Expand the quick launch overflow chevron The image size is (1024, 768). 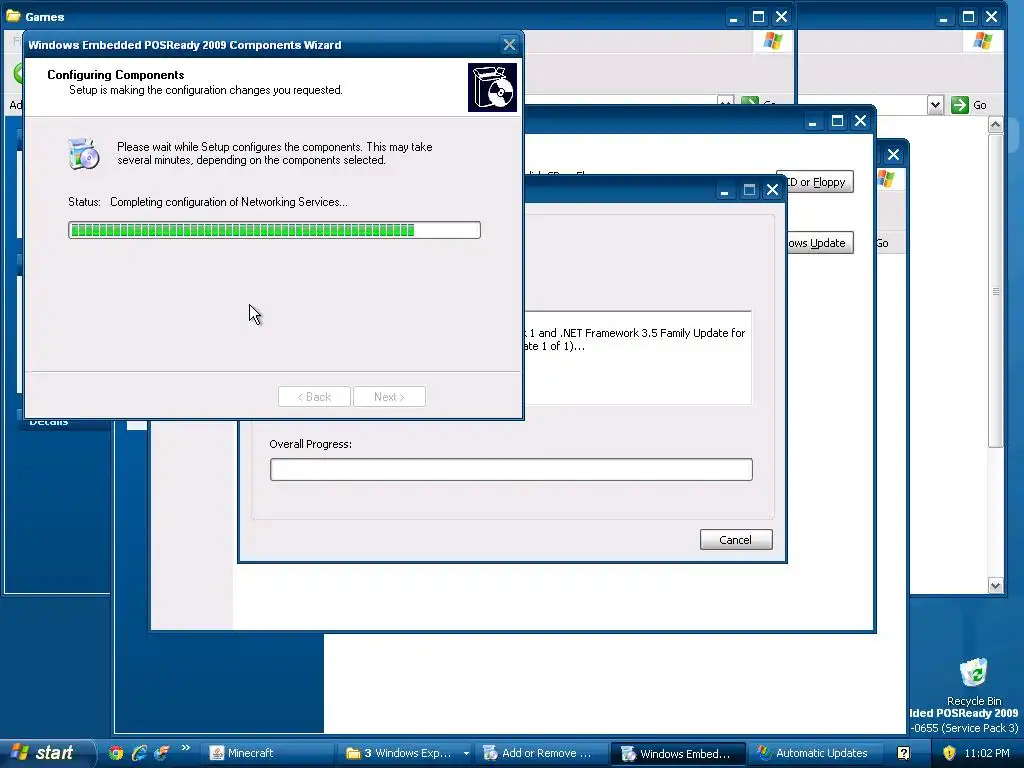[x=185, y=748]
